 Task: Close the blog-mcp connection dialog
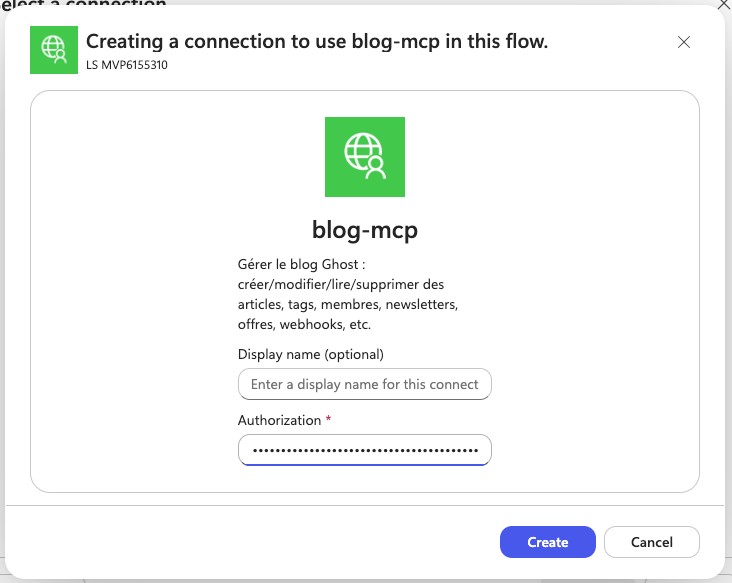[x=684, y=42]
